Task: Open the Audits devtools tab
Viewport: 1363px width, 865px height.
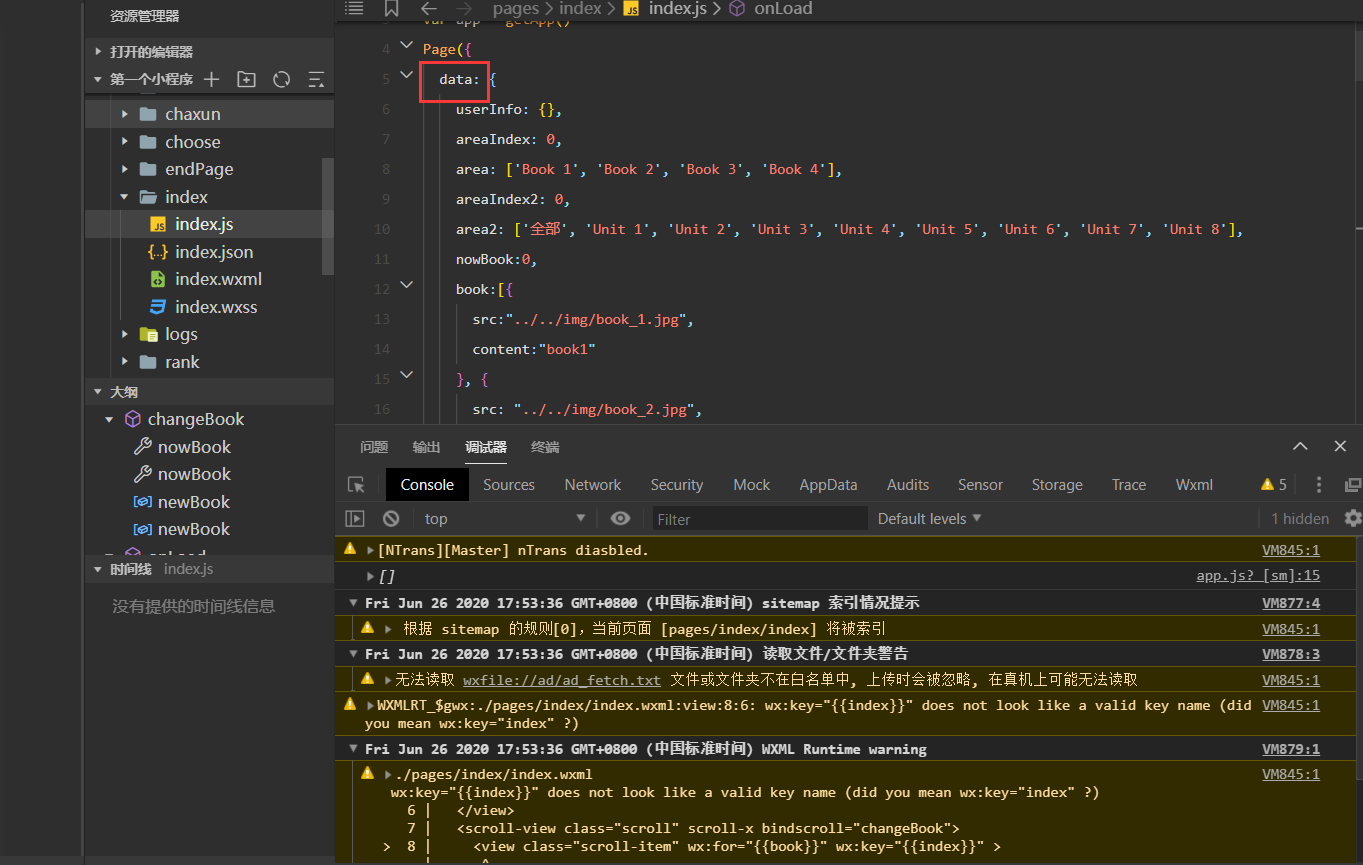Action: tap(908, 485)
